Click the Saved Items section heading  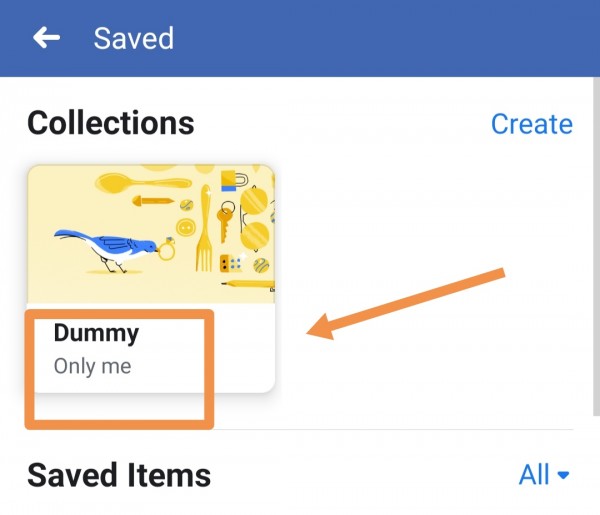(118, 474)
